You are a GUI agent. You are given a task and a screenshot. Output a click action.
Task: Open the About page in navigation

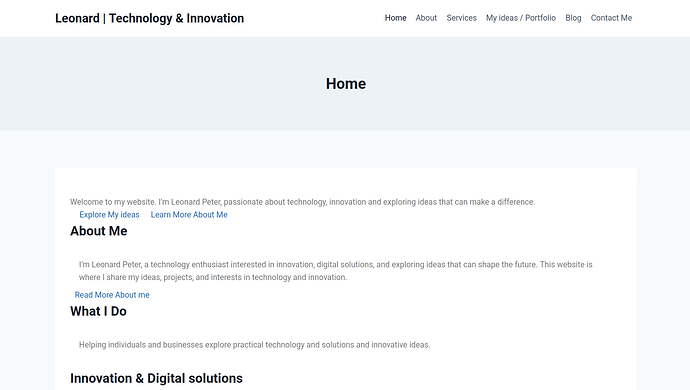(426, 18)
